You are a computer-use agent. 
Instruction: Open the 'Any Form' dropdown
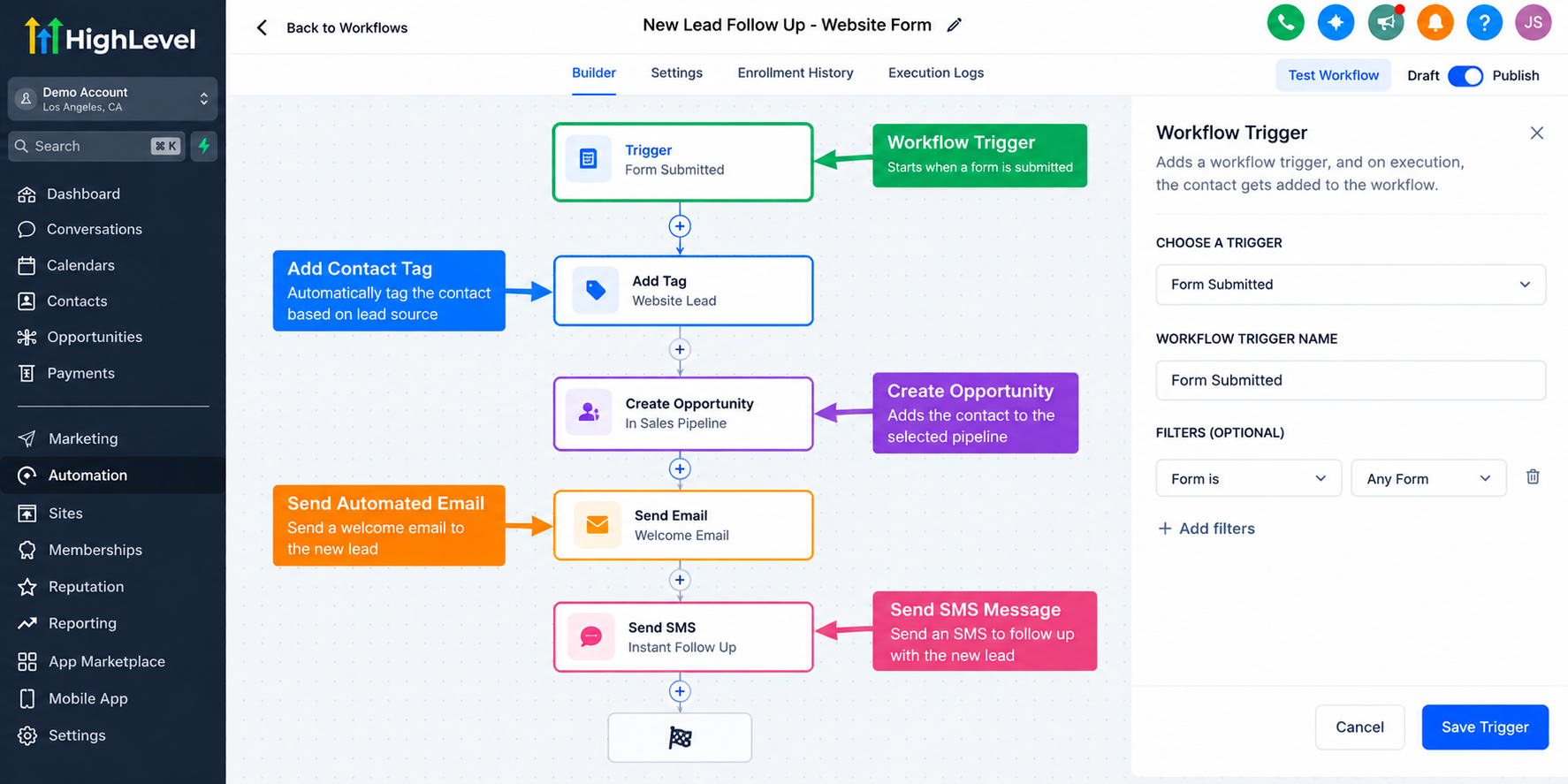(x=1428, y=478)
